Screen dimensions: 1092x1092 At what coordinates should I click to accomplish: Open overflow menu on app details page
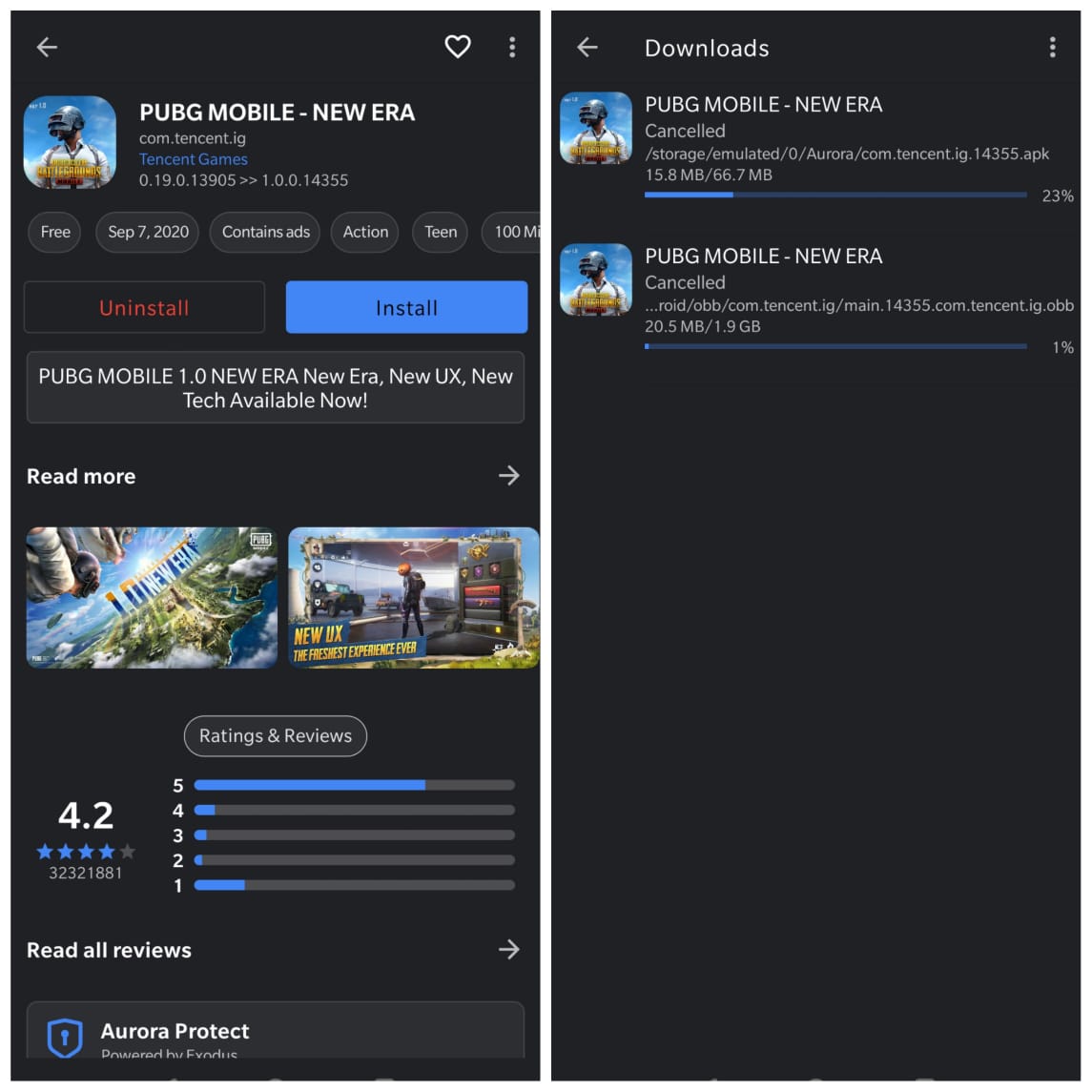pos(512,48)
